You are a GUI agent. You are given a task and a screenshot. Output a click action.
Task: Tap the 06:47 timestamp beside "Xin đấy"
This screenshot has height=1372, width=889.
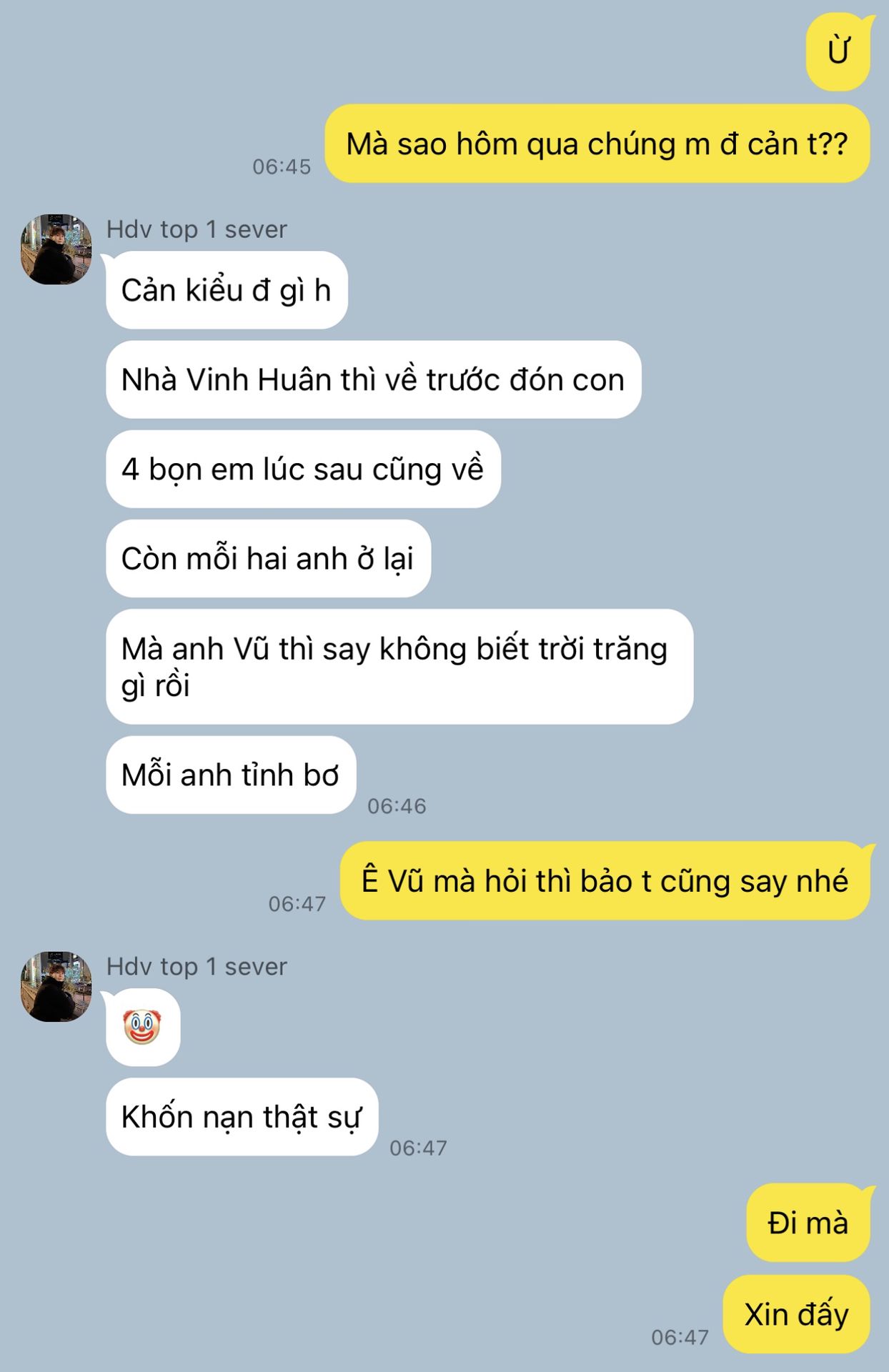680,1337
